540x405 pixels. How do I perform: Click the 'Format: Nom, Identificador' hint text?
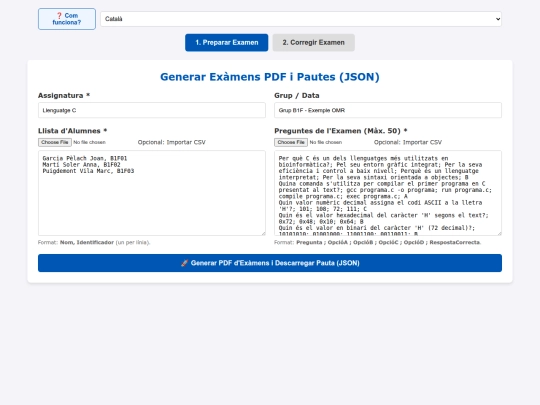coord(94,242)
